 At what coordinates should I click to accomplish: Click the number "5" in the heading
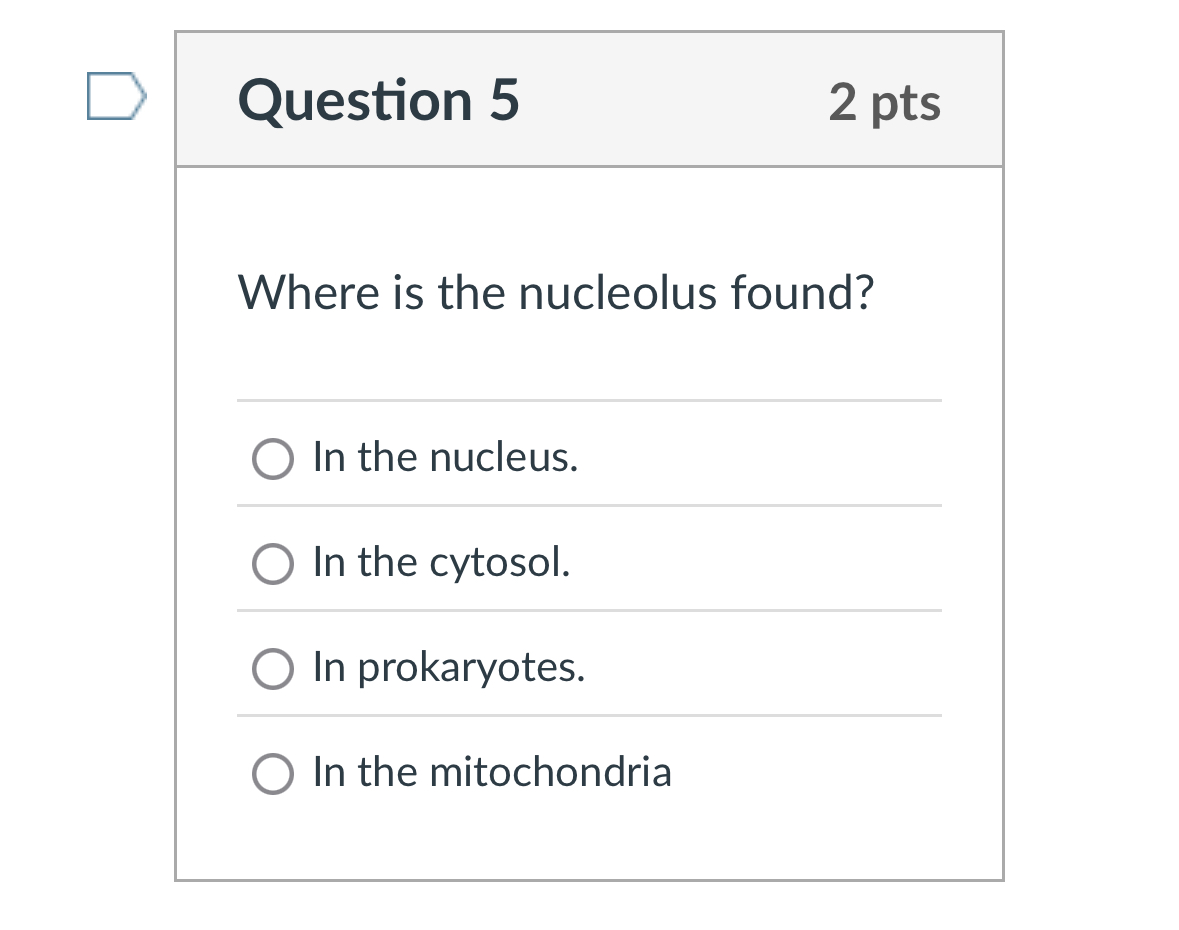coord(504,101)
